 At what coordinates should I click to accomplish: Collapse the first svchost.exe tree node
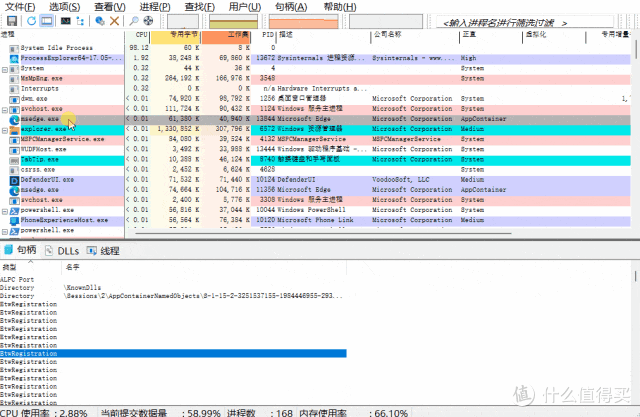(5, 110)
